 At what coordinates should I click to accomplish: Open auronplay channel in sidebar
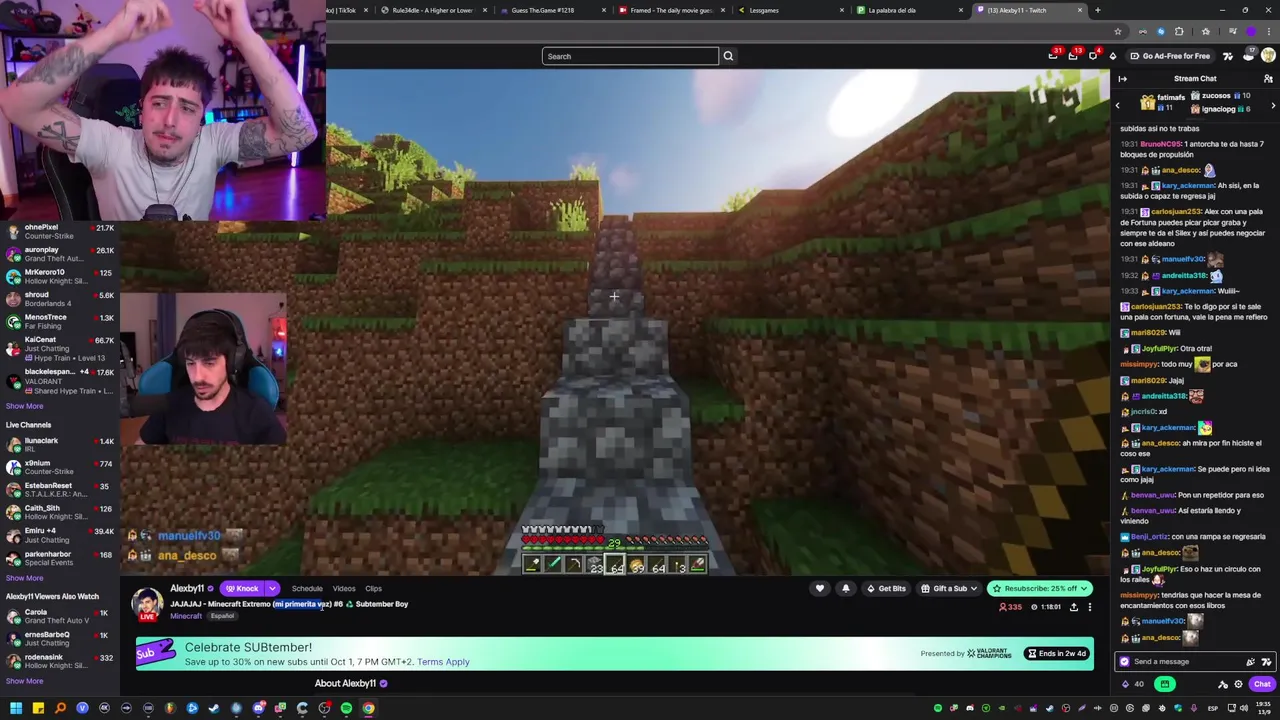pyautogui.click(x=60, y=254)
